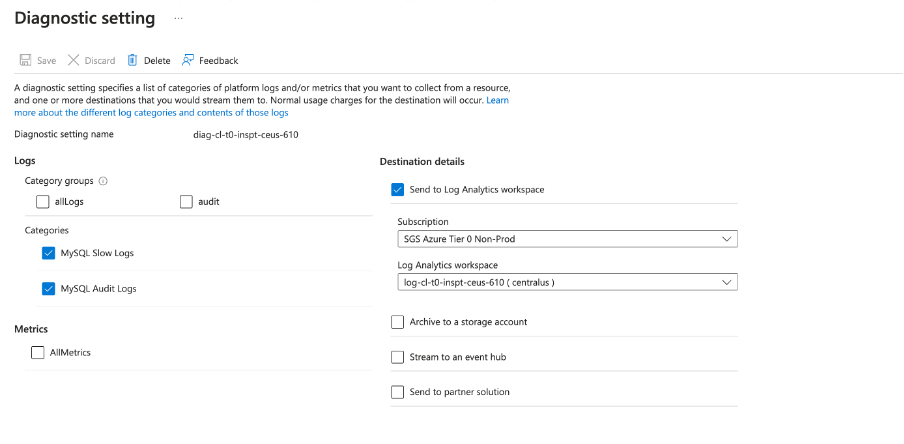Expand the Subscription dropdown

pos(567,239)
